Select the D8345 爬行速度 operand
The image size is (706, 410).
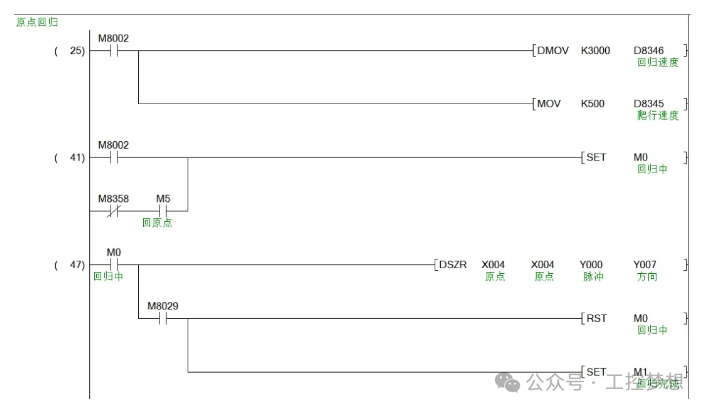point(656,109)
